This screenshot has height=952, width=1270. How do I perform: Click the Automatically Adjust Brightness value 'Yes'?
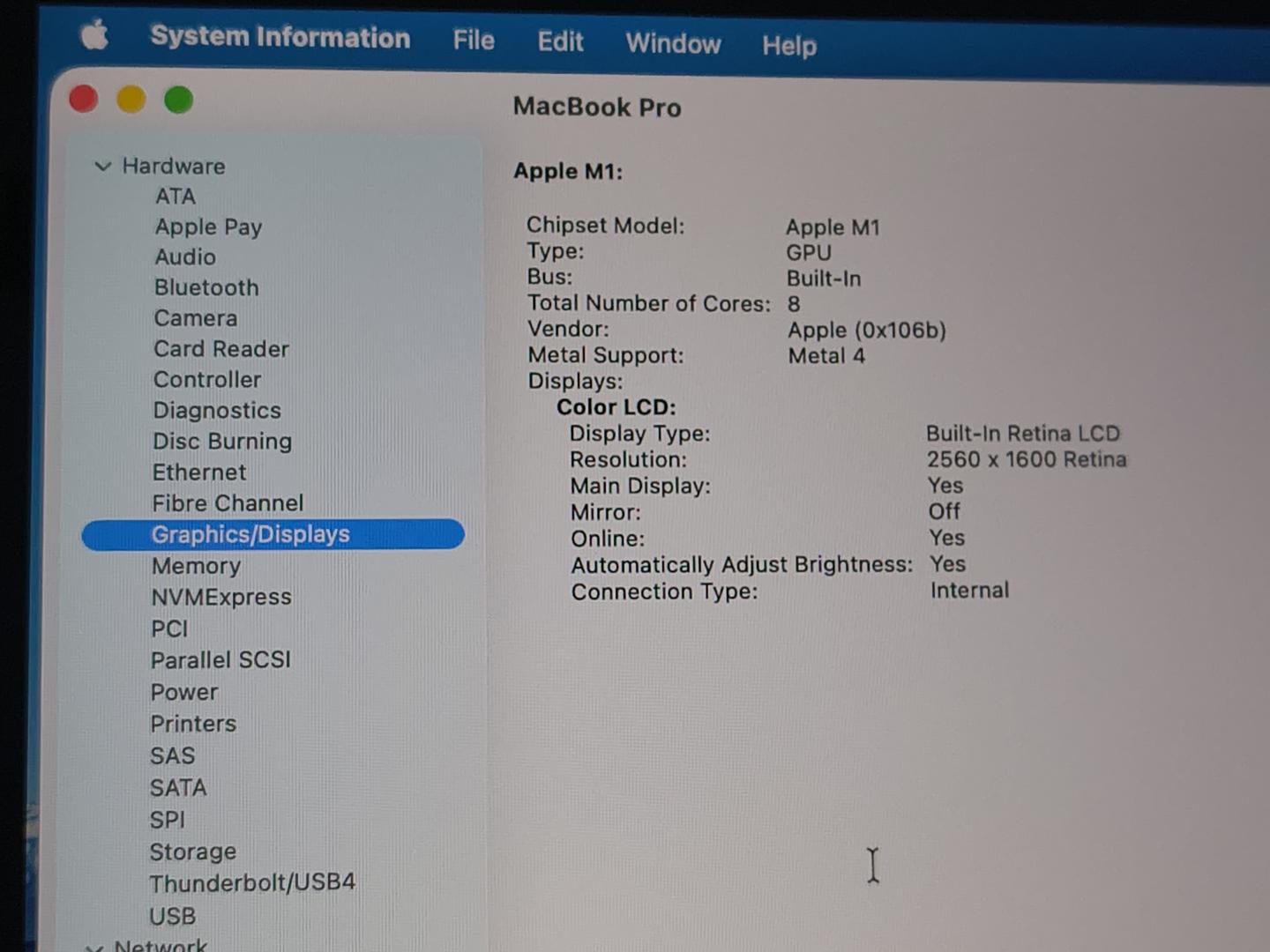tap(948, 564)
